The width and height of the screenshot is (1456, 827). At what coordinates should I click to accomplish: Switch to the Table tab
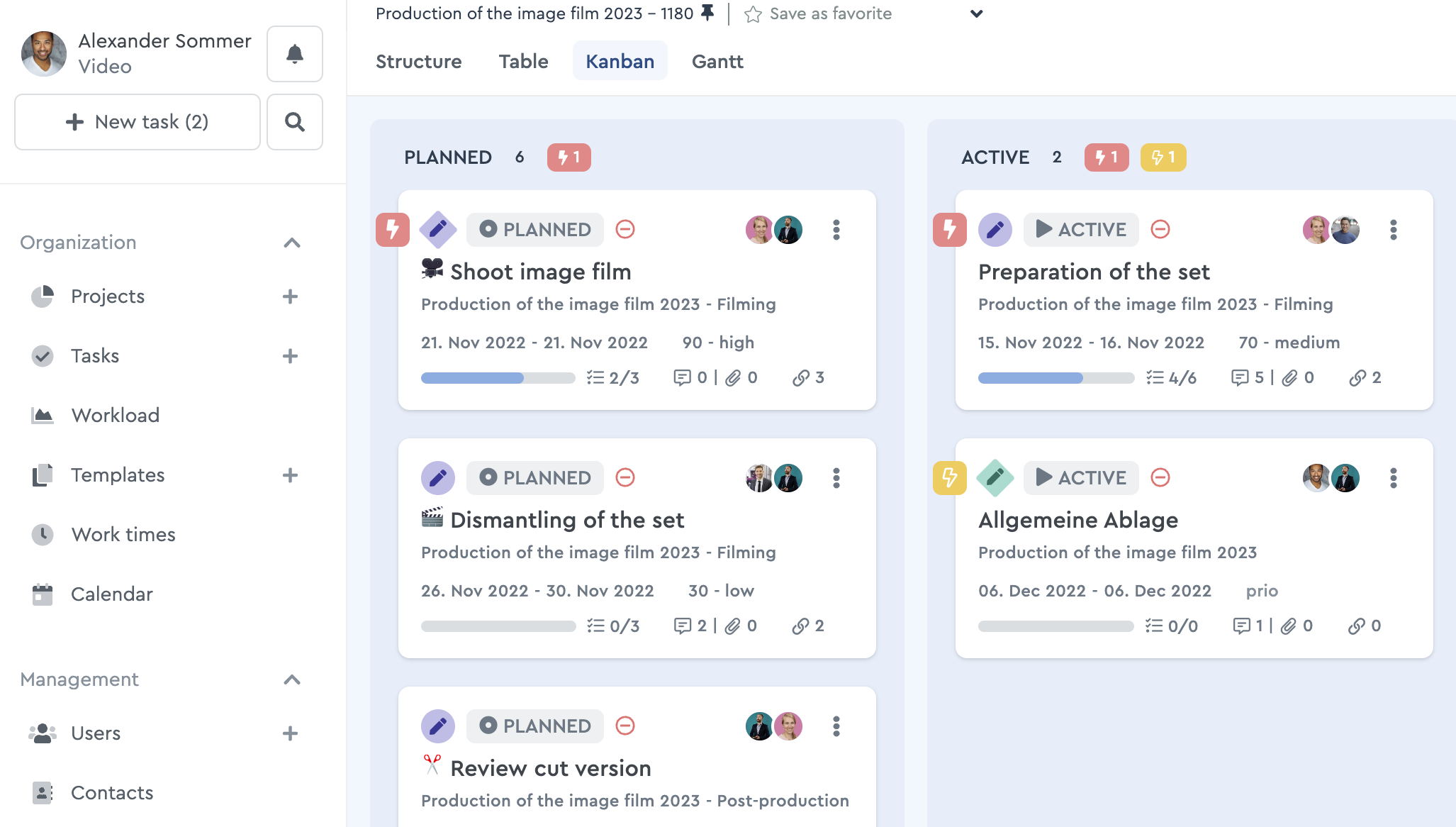[x=524, y=62]
